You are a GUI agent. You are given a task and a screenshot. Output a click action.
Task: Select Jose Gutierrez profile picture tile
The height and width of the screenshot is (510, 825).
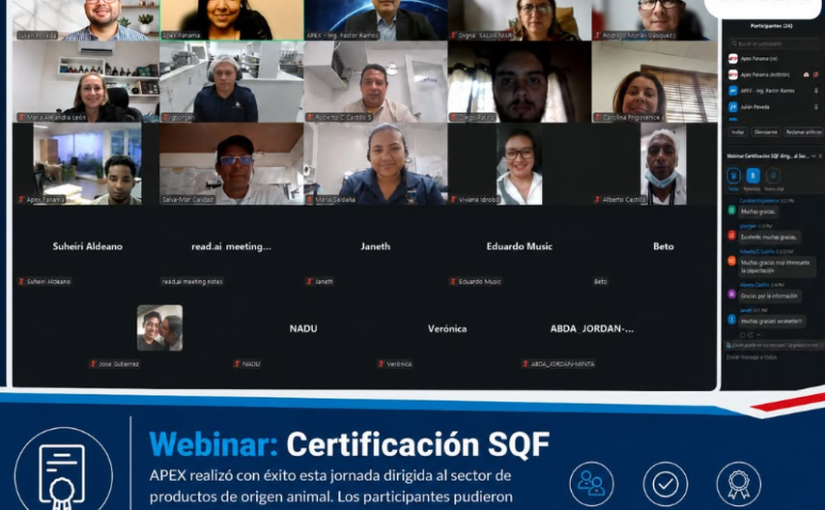159,328
